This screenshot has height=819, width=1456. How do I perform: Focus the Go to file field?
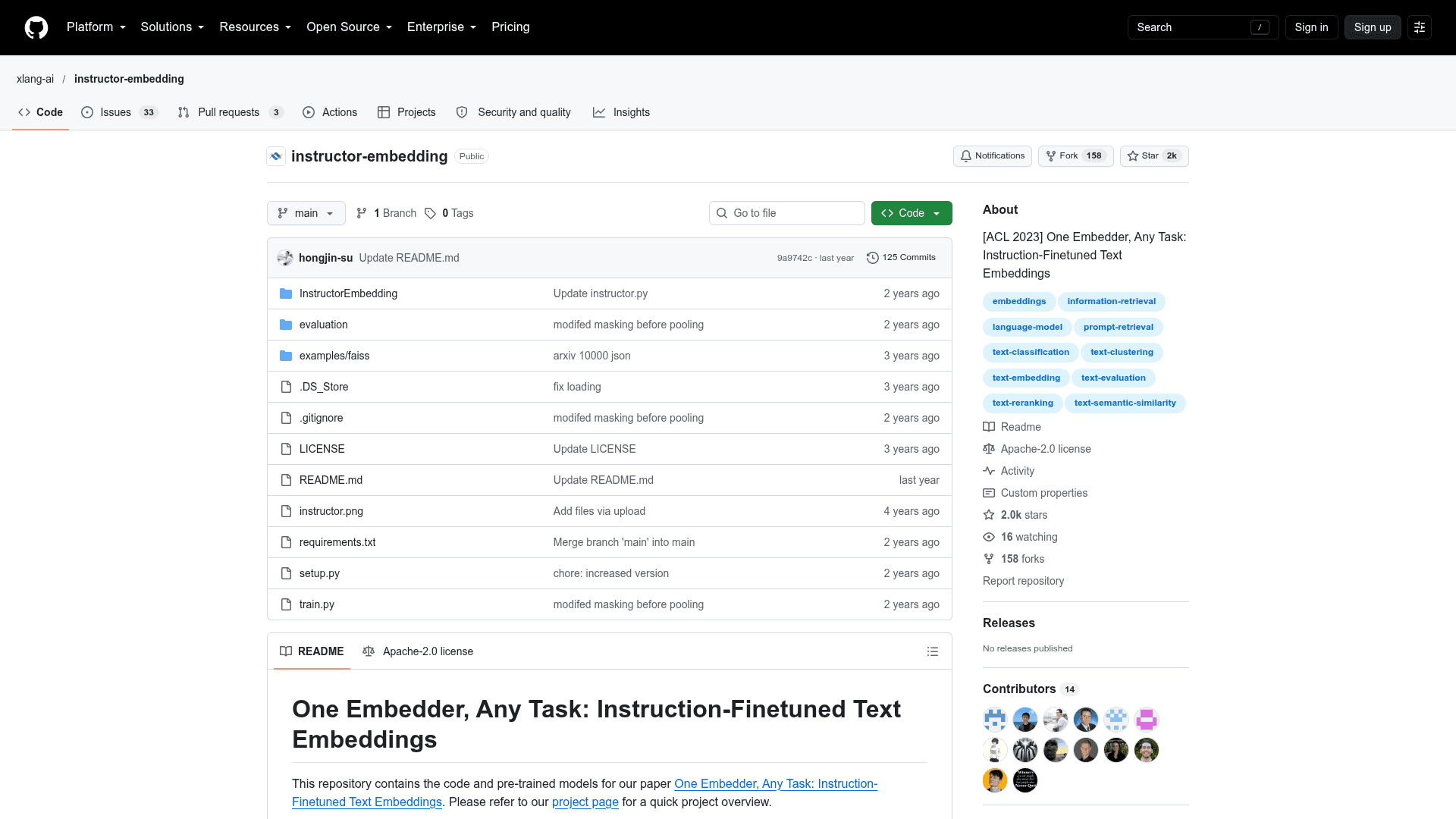(787, 213)
